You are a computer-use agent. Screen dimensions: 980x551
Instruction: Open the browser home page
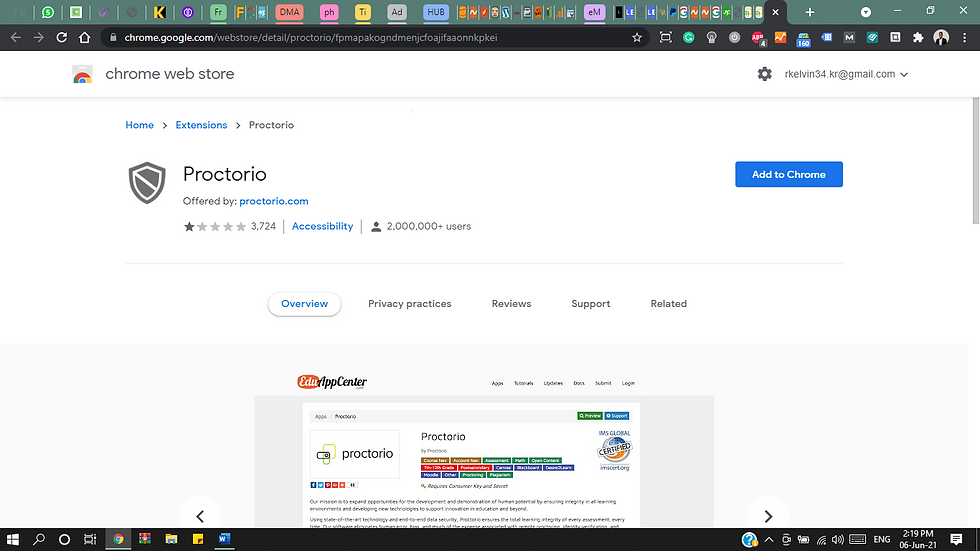pyautogui.click(x=84, y=37)
